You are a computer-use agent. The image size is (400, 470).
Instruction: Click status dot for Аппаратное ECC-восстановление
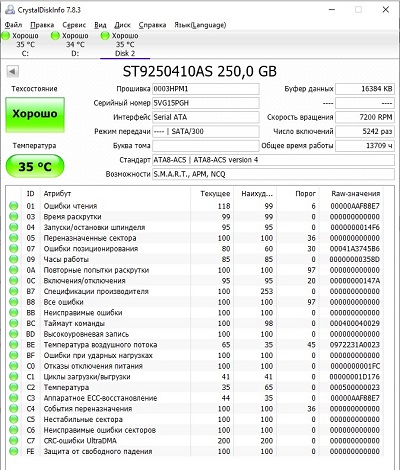14,398
